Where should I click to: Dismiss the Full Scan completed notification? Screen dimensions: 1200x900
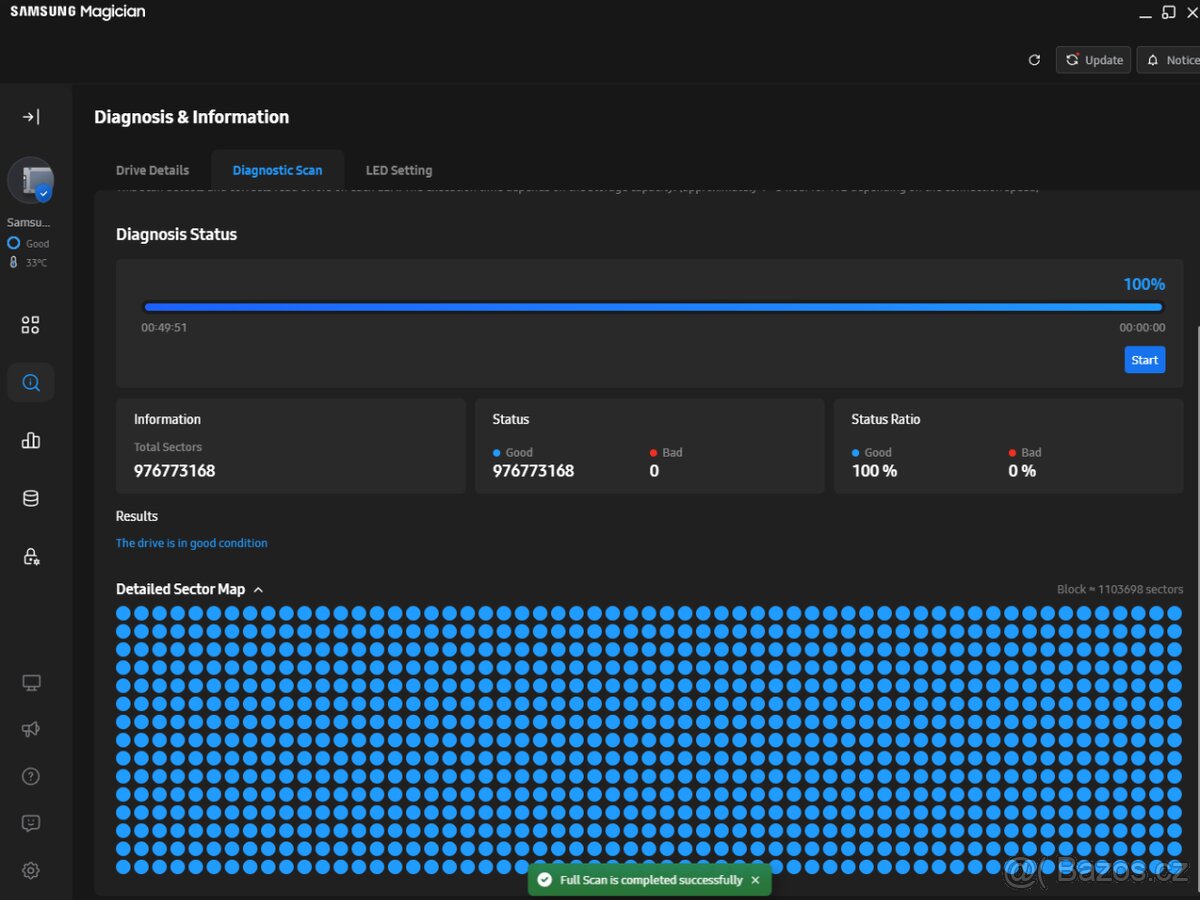(755, 880)
